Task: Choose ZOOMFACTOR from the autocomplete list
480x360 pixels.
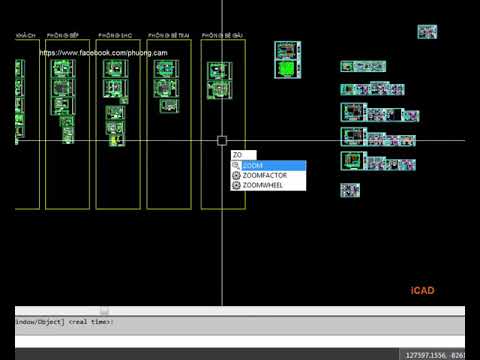Action: (268, 175)
